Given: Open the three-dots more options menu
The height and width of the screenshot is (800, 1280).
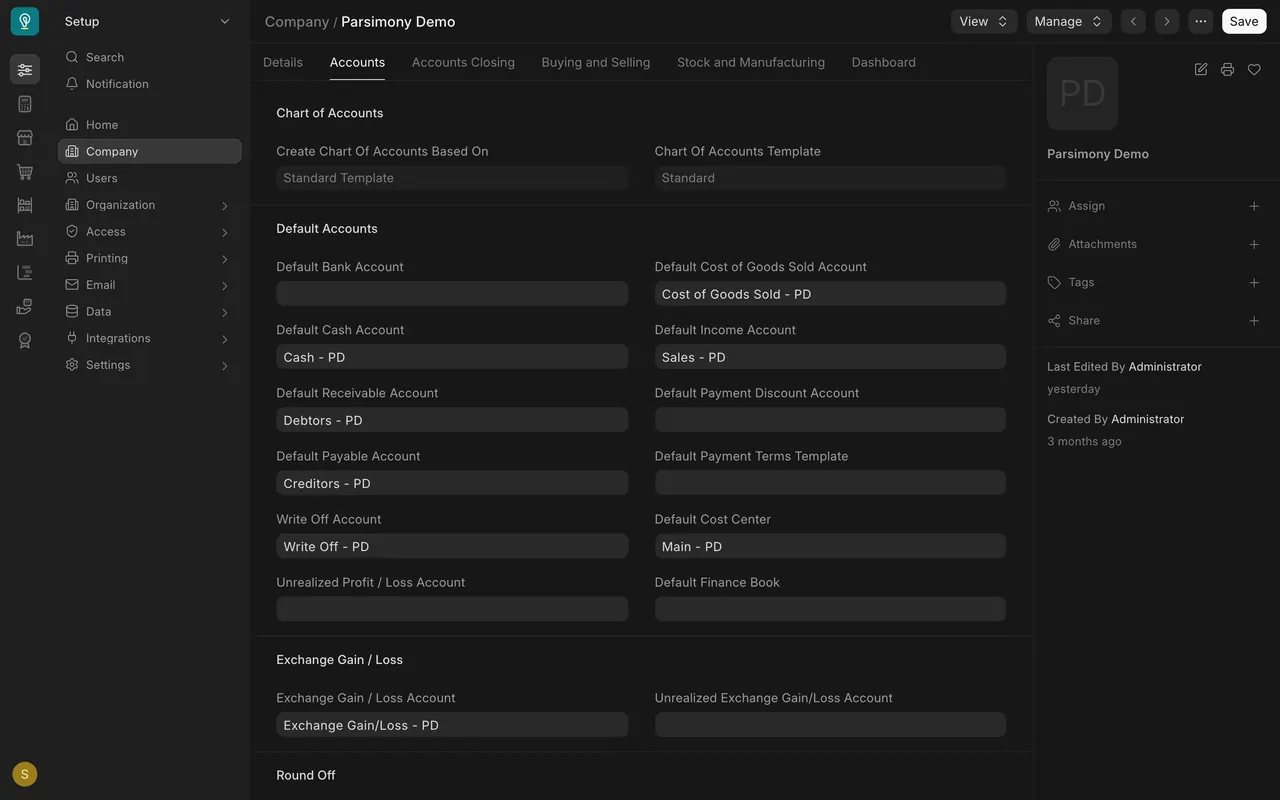Looking at the screenshot, I should coord(1201,21).
